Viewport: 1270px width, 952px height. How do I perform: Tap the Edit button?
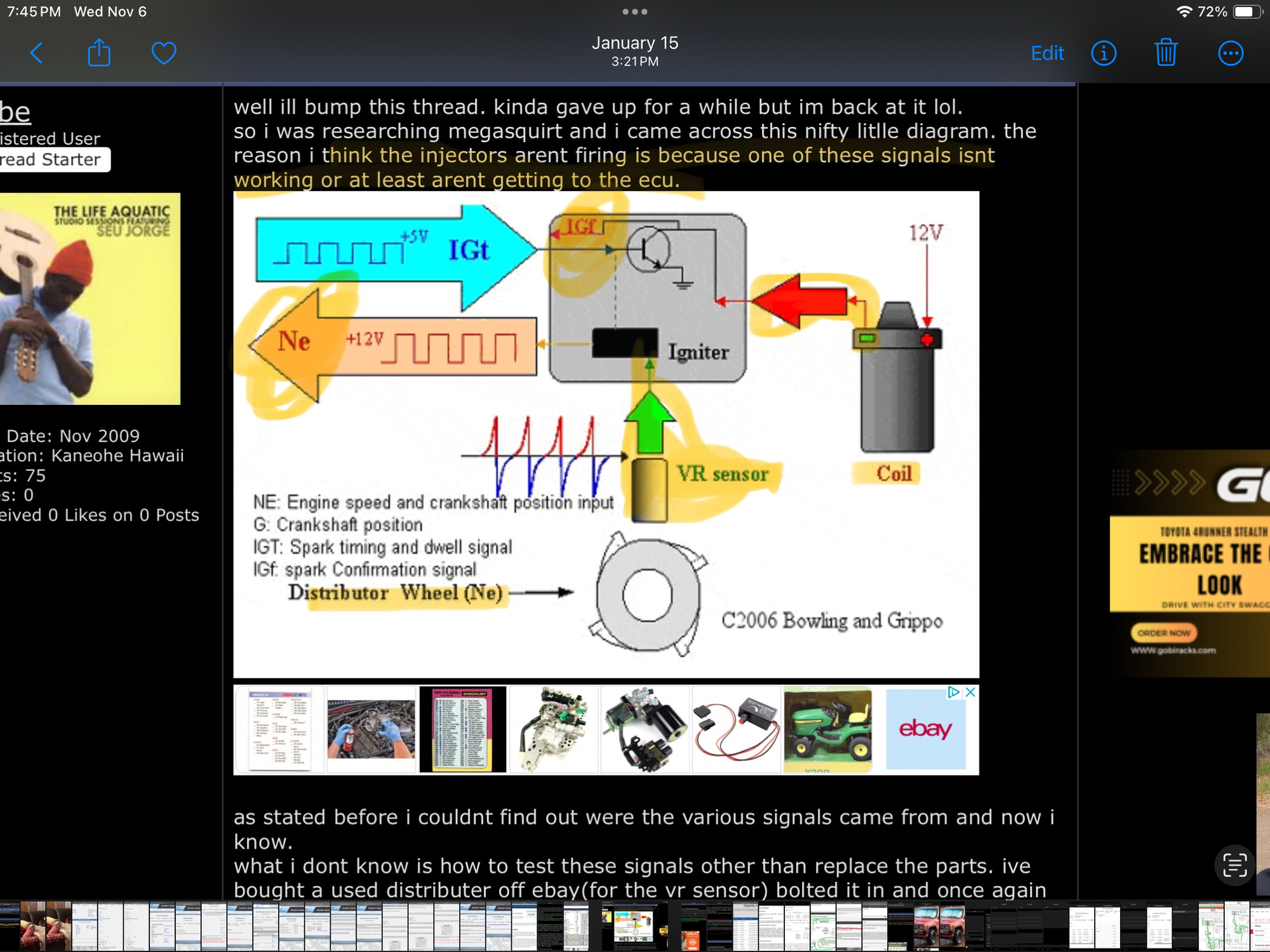pos(1047,53)
